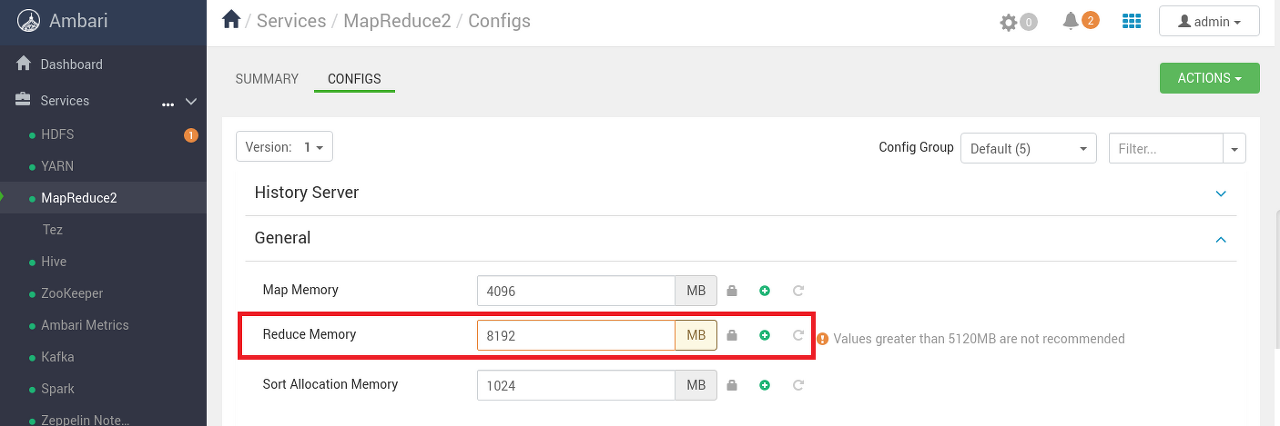
Task: Click green plus override for Sort Allocation Memory
Action: coord(765,385)
